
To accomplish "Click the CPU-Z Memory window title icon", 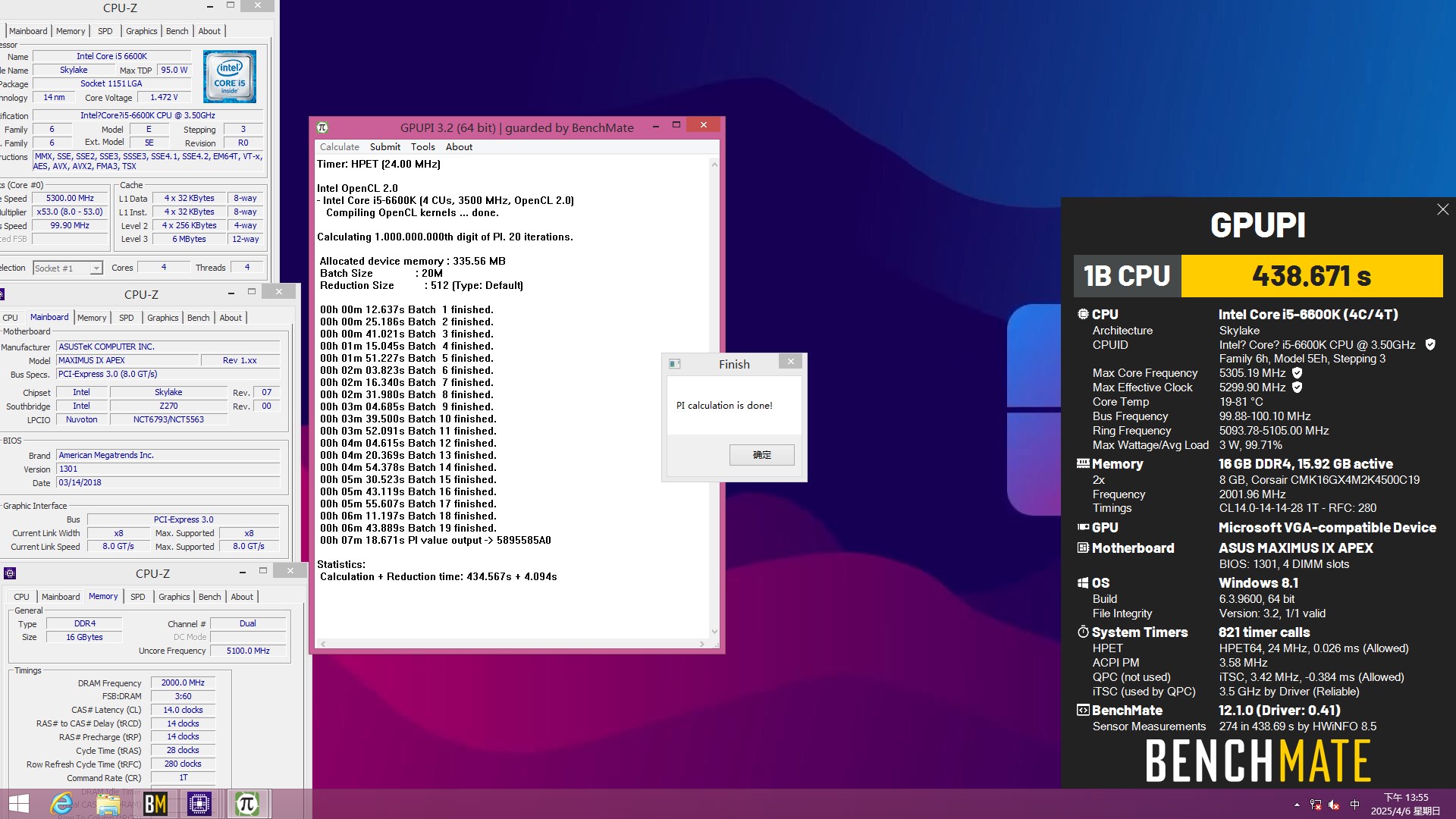I will click(x=10, y=573).
